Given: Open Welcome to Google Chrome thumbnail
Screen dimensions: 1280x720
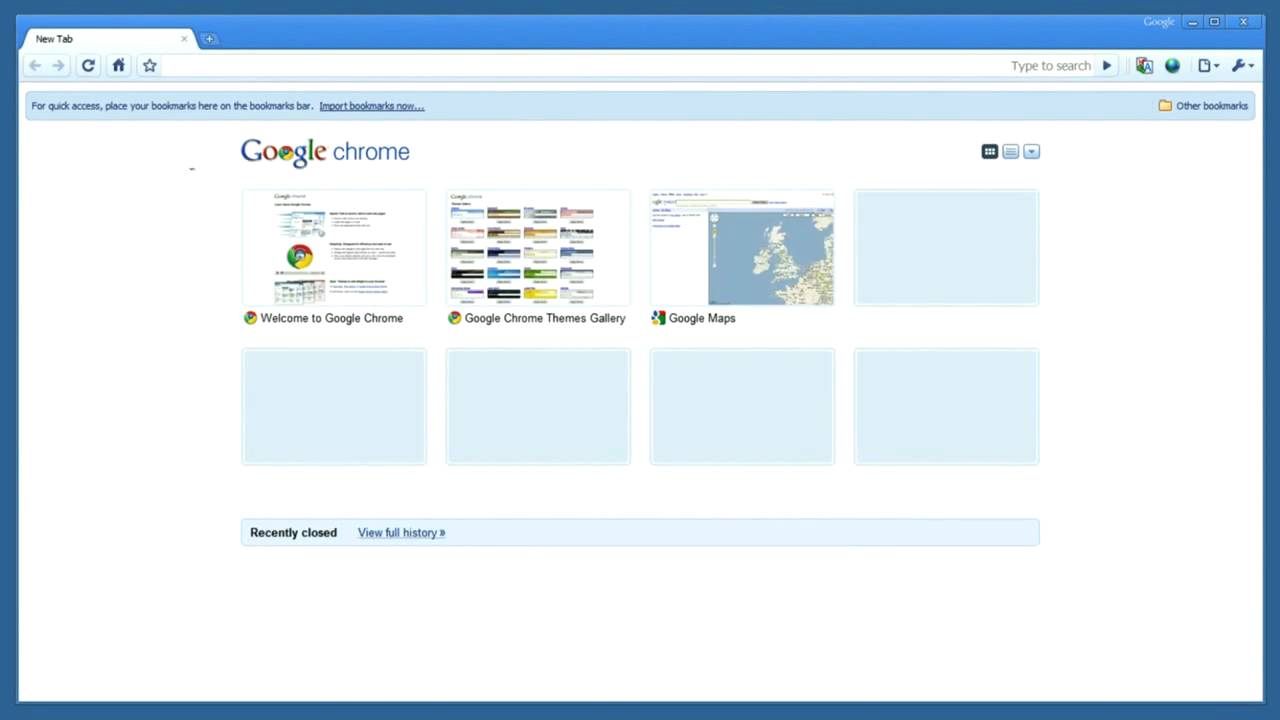Looking at the screenshot, I should coord(334,247).
